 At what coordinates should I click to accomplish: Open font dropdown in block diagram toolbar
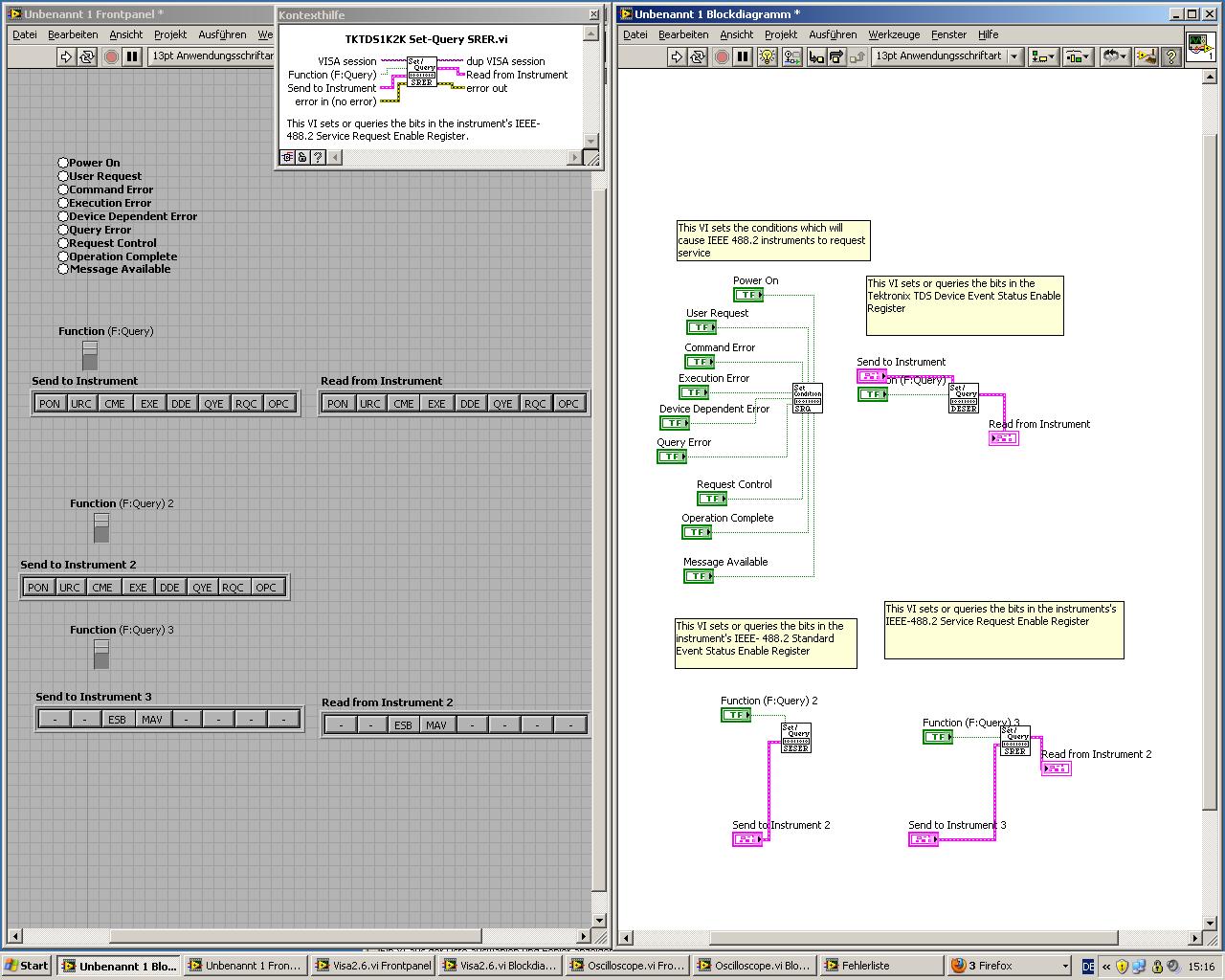945,56
